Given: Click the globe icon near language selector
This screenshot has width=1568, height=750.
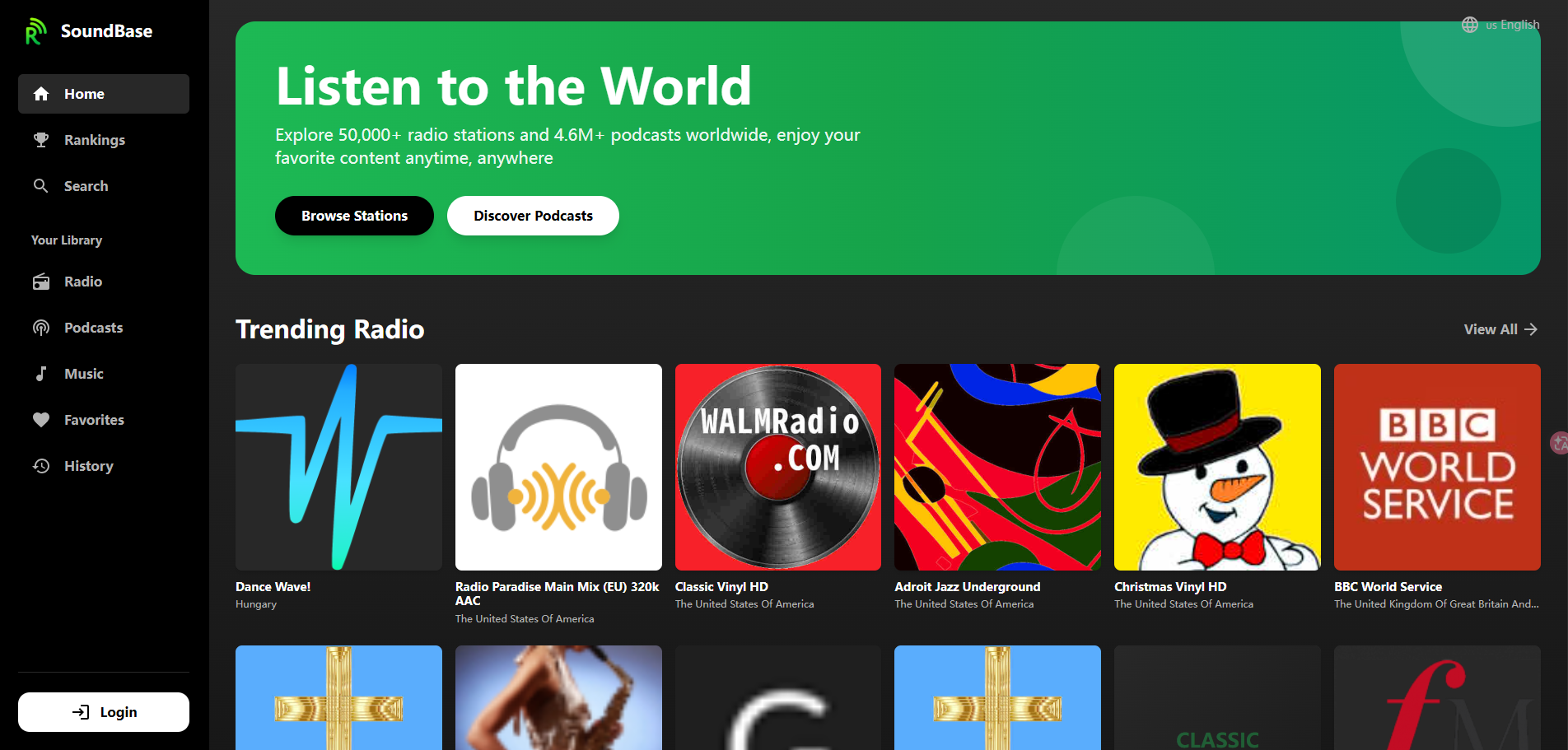Looking at the screenshot, I should [x=1469, y=24].
